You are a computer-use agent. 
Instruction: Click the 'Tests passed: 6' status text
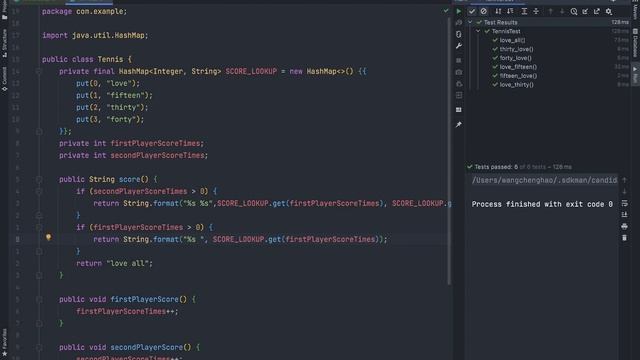496,167
